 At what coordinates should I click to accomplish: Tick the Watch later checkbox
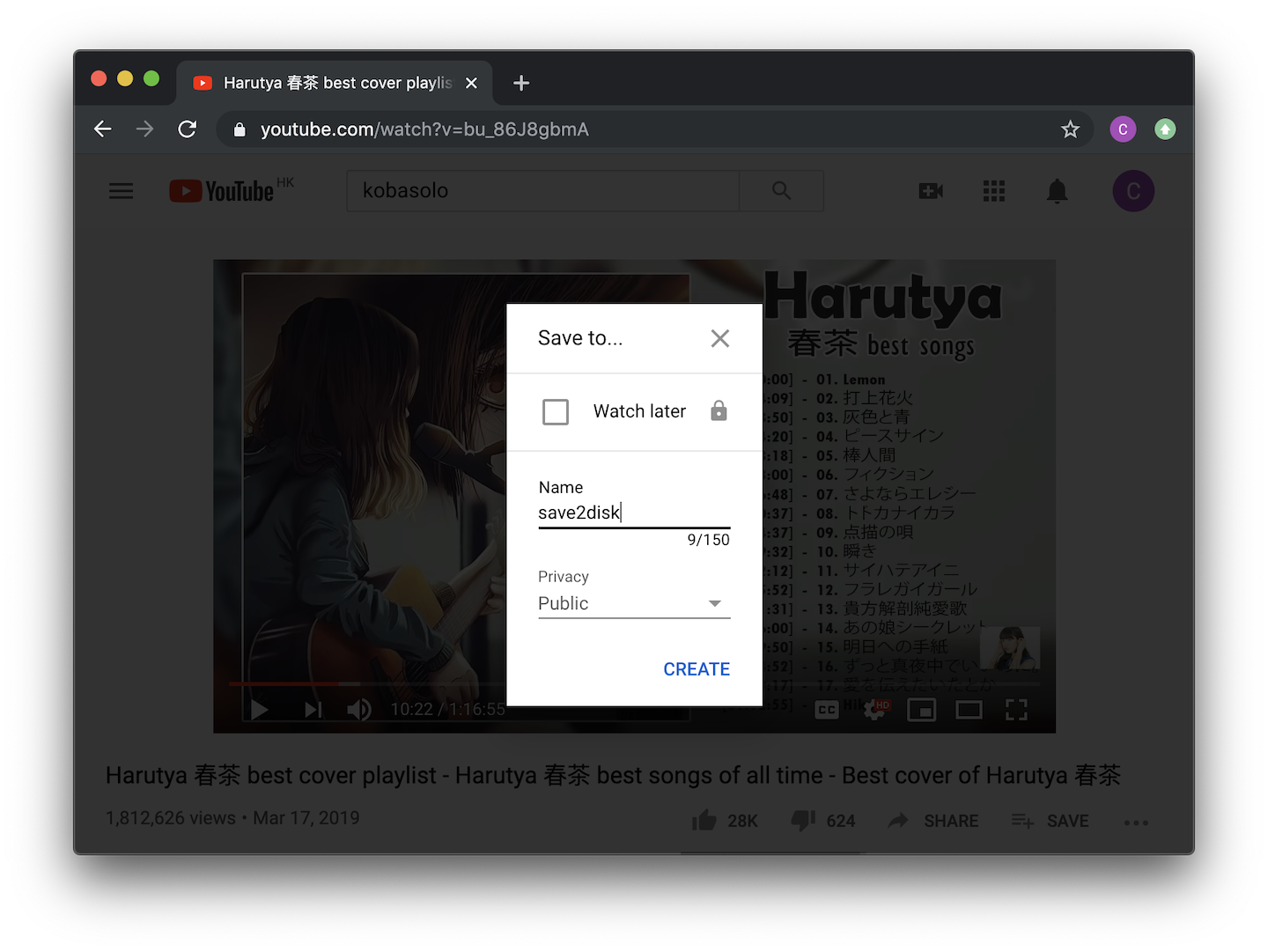pos(556,411)
